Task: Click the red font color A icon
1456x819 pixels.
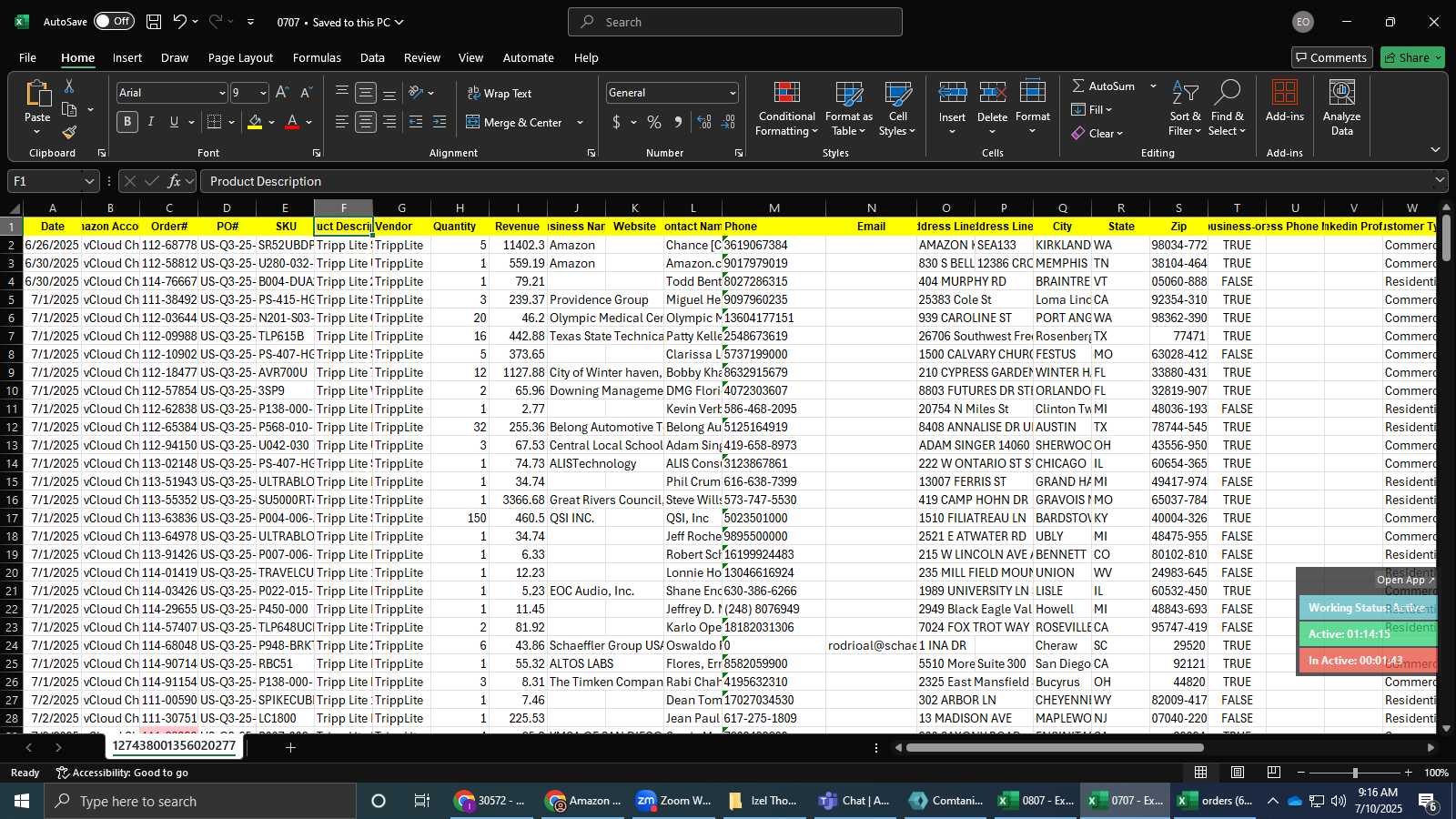Action: pyautogui.click(x=292, y=122)
